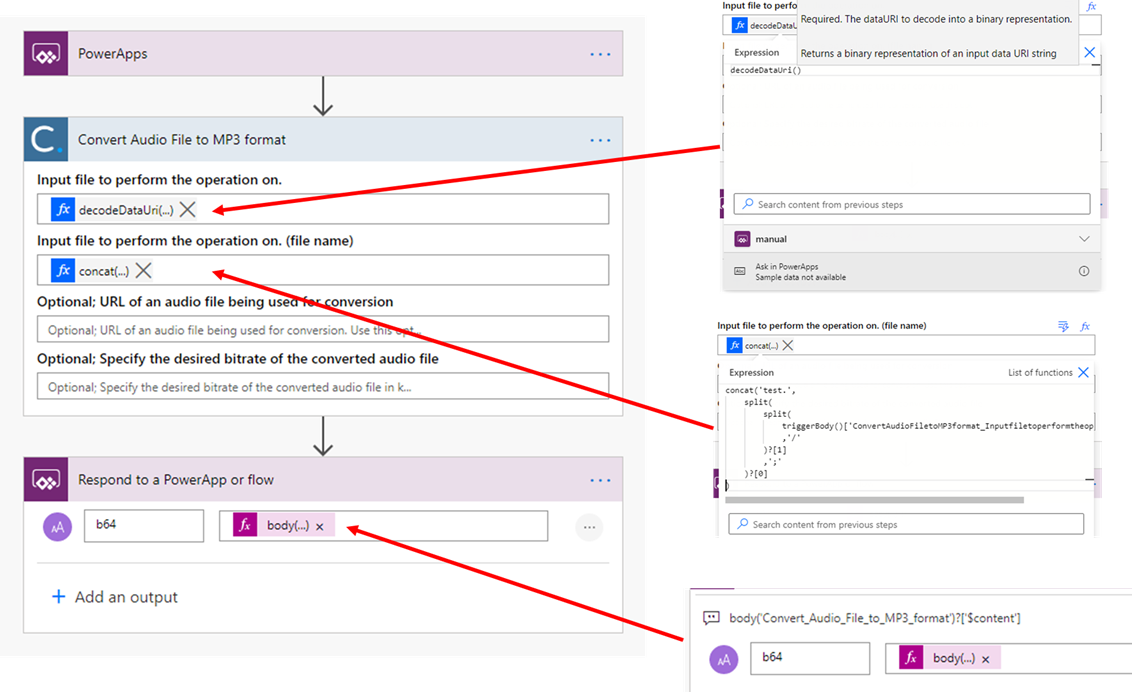
Task: Click the desired bitrate input field
Action: point(323,387)
